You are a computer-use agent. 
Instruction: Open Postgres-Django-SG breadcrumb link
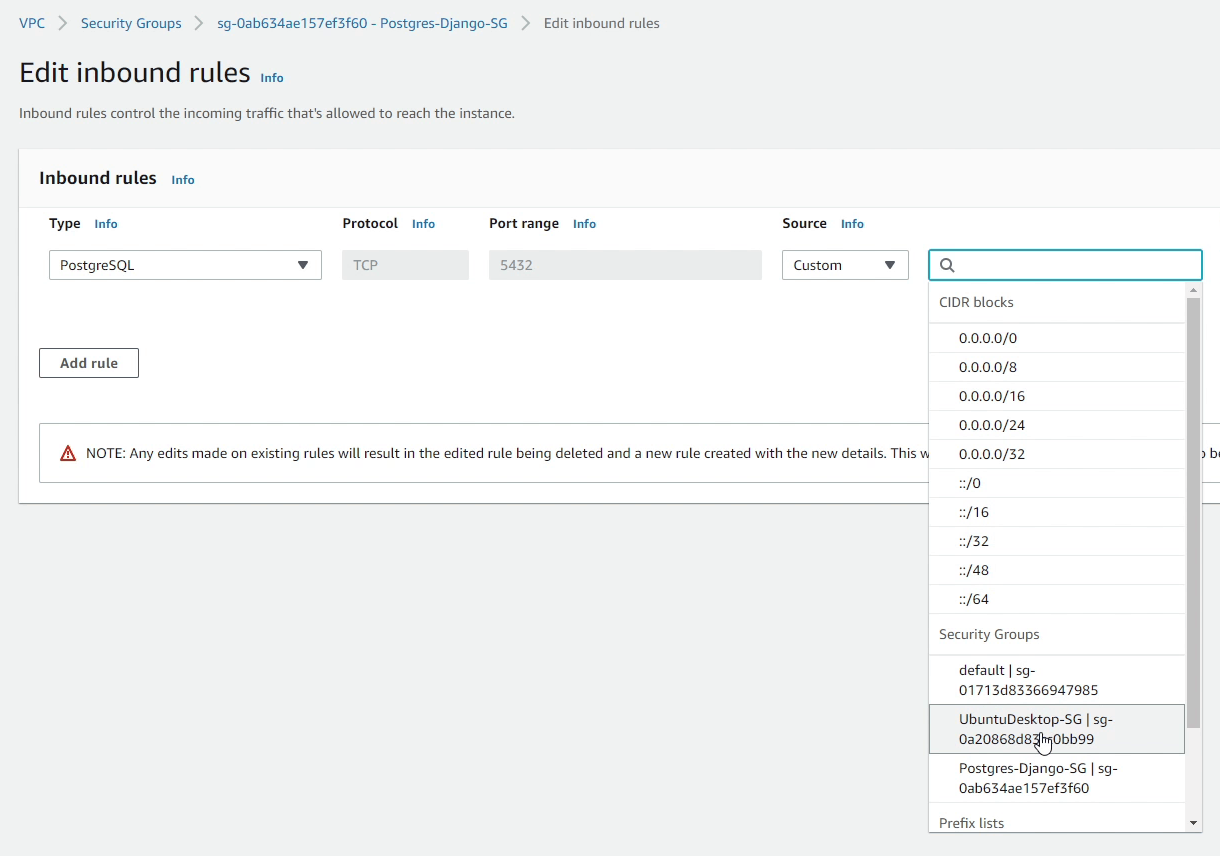(362, 23)
